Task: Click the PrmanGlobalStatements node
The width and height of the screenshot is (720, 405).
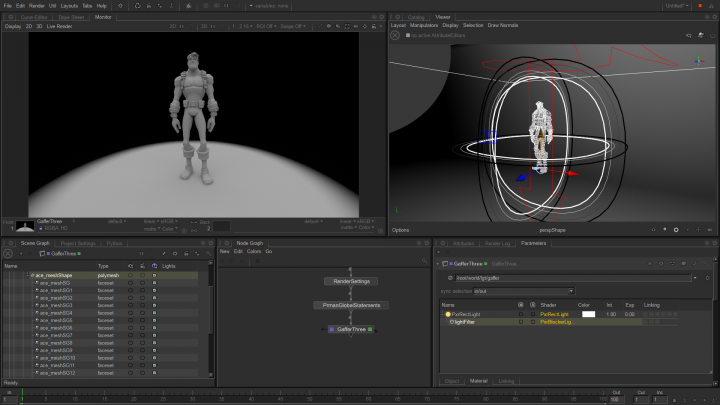Action: pyautogui.click(x=350, y=305)
